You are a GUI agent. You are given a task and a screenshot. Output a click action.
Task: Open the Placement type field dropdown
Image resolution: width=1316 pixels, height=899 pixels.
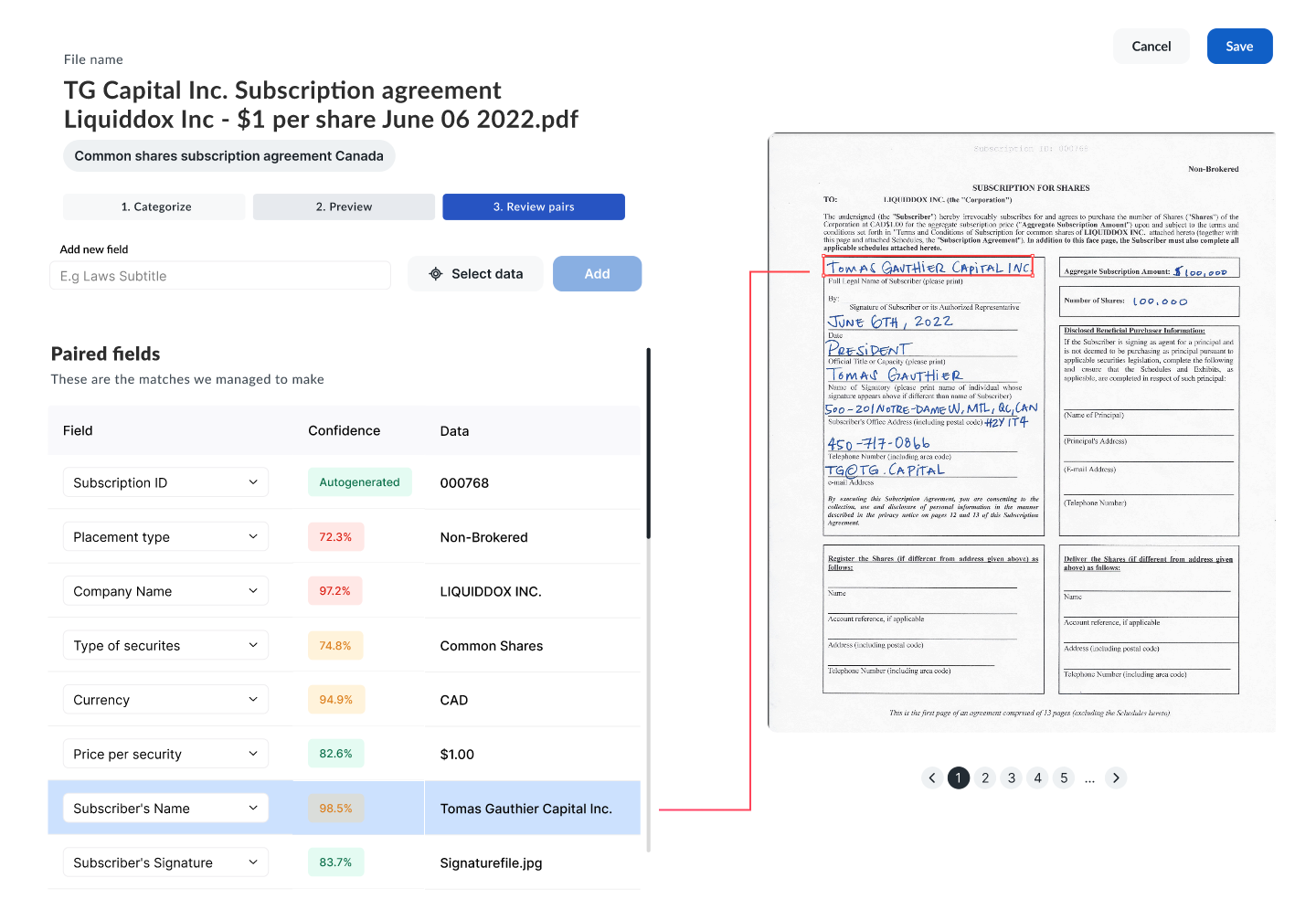point(165,537)
